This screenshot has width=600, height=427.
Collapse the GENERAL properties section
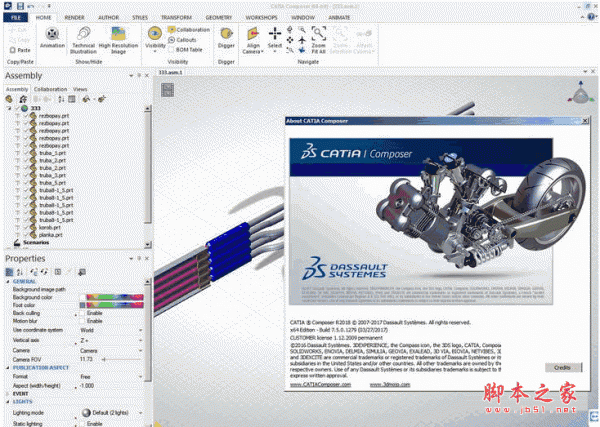(x=8, y=282)
